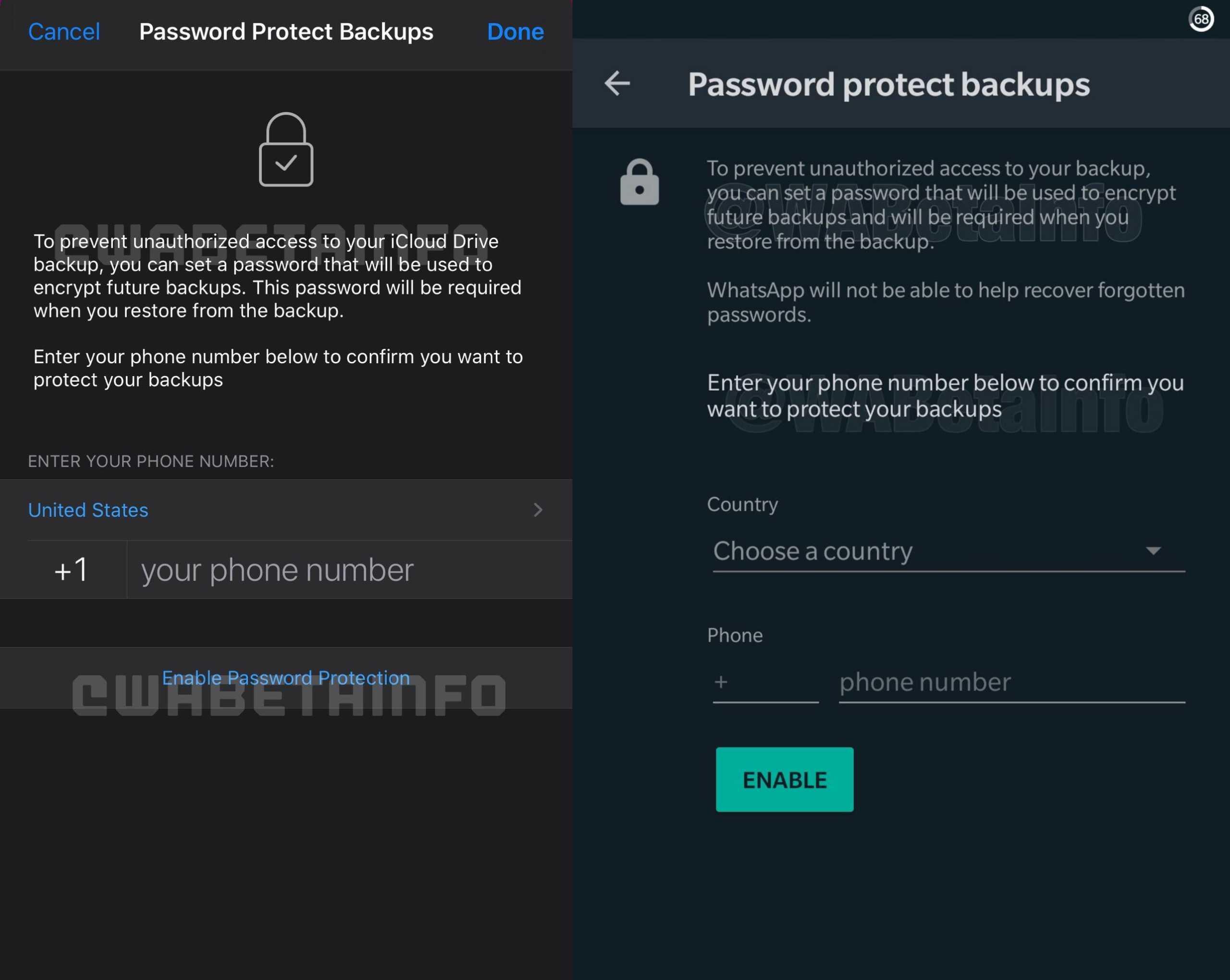Image resolution: width=1230 pixels, height=980 pixels.
Task: Click the right chevron on United States row
Action: (x=537, y=509)
